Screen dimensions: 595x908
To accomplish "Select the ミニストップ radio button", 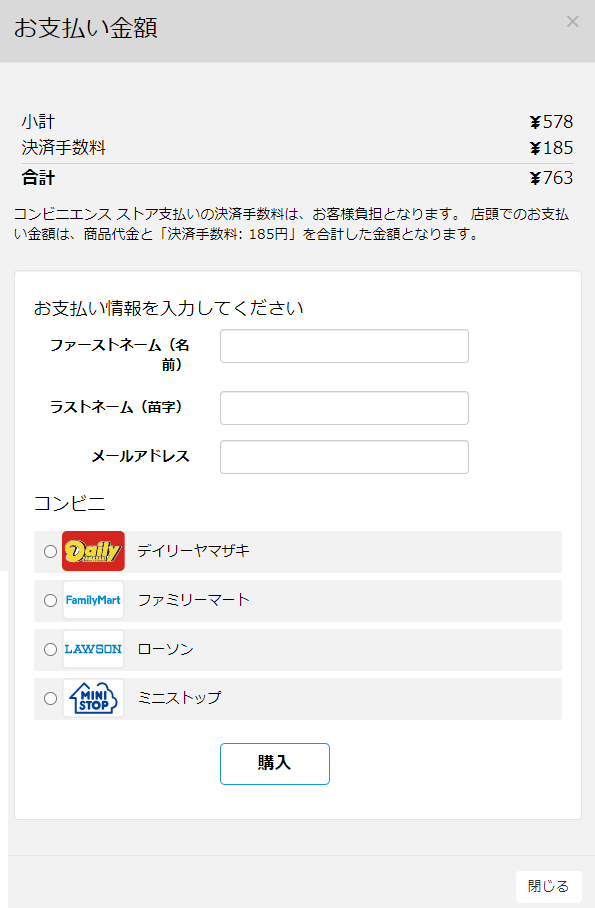I will click(x=50, y=699).
